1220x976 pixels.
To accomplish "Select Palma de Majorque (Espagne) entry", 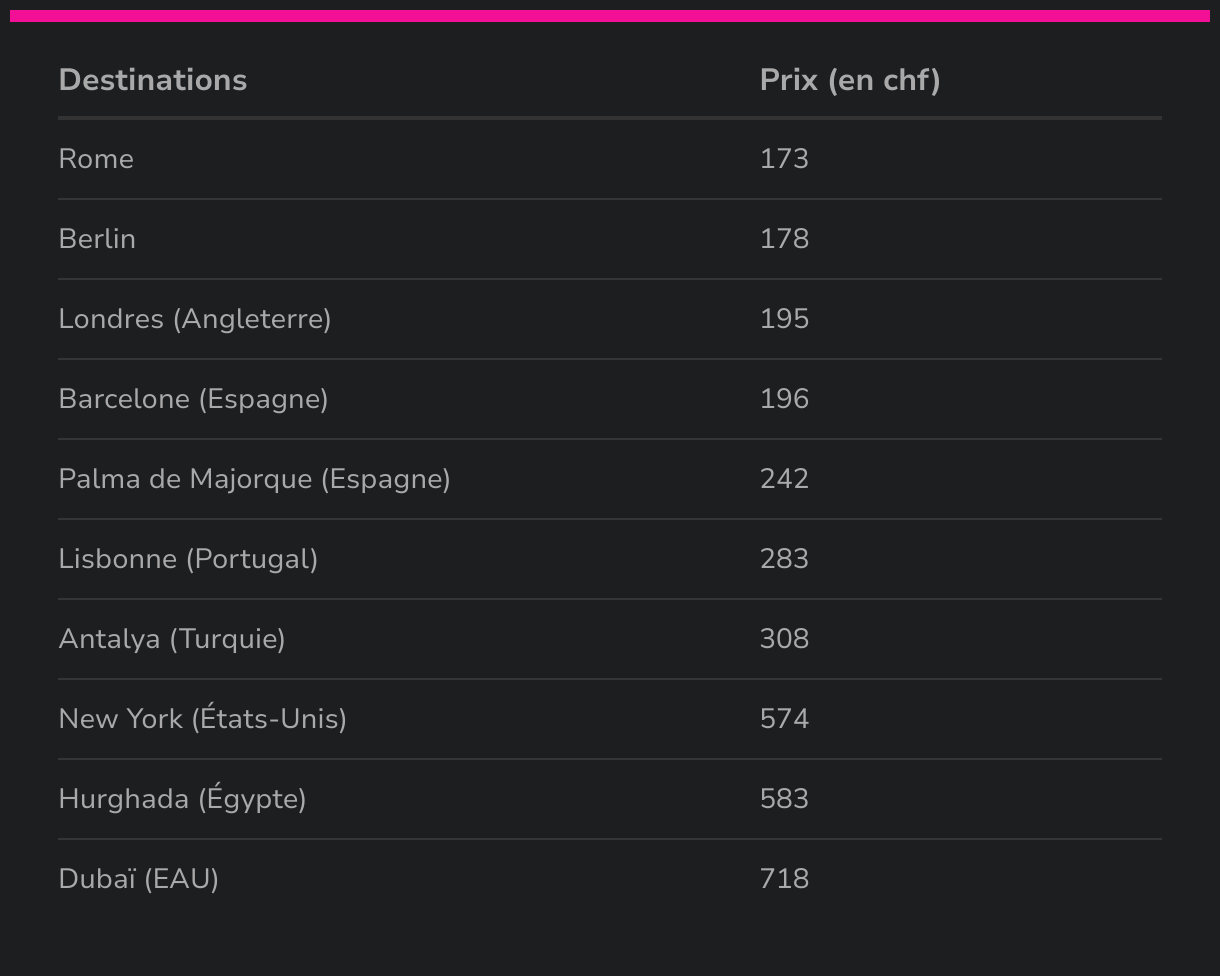I will (255, 479).
